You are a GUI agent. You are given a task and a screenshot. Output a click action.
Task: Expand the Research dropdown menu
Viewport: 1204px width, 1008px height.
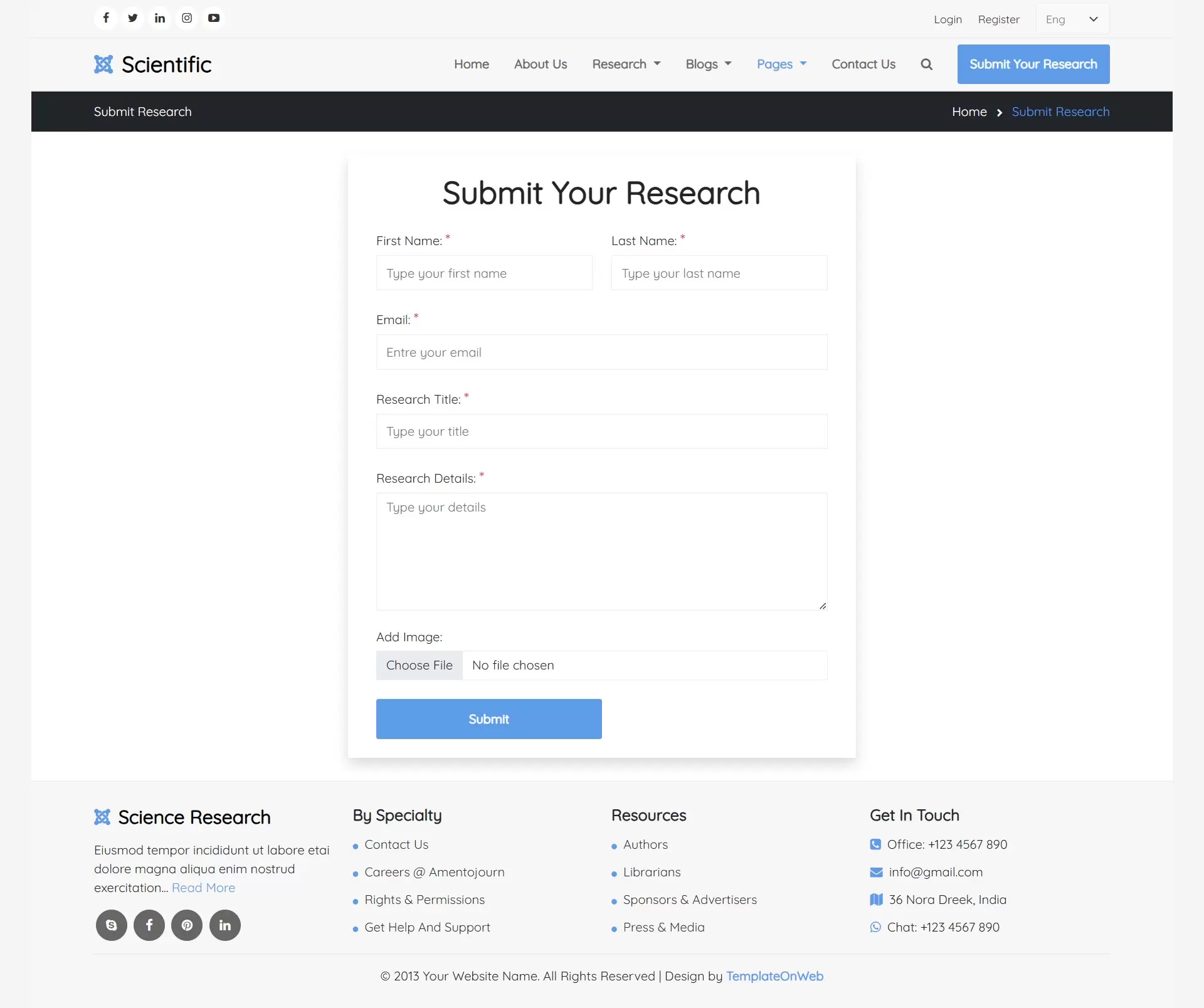point(626,64)
